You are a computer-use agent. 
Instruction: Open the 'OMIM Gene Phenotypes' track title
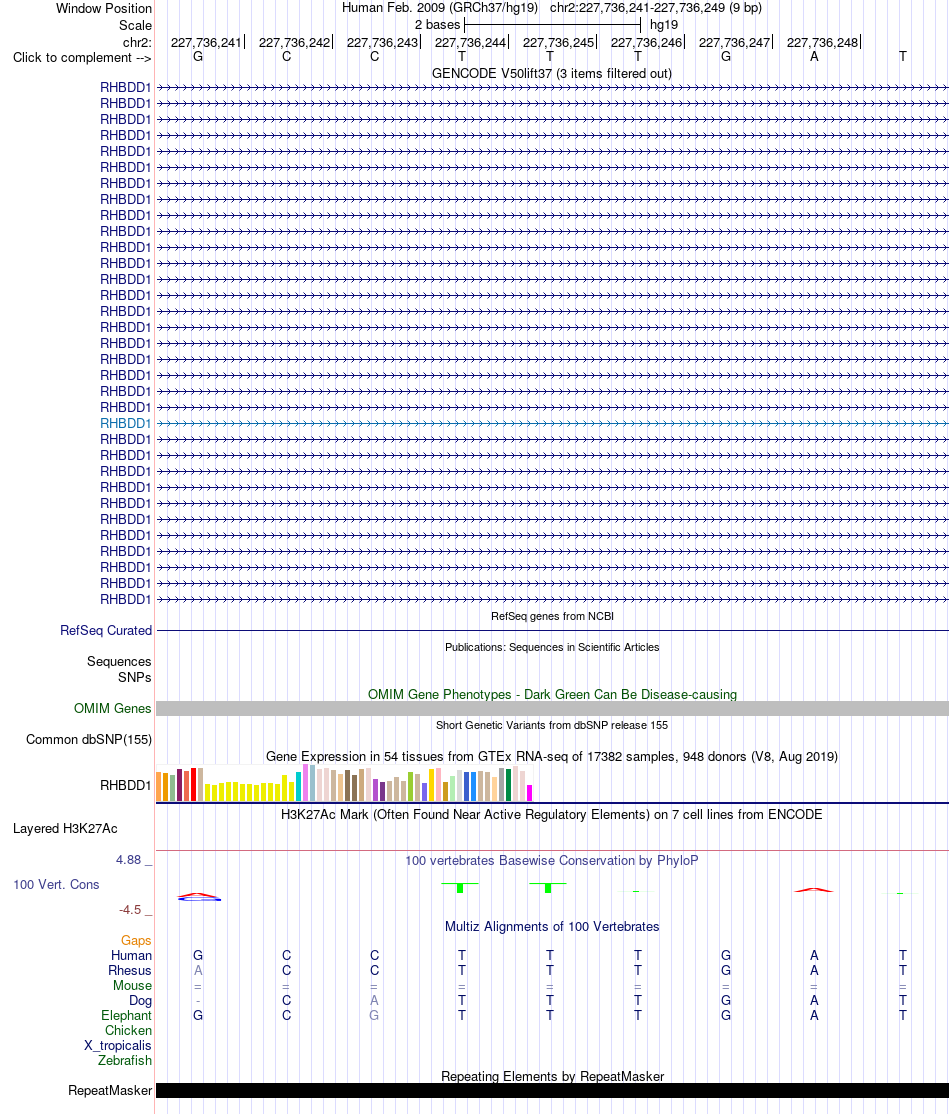point(552,694)
